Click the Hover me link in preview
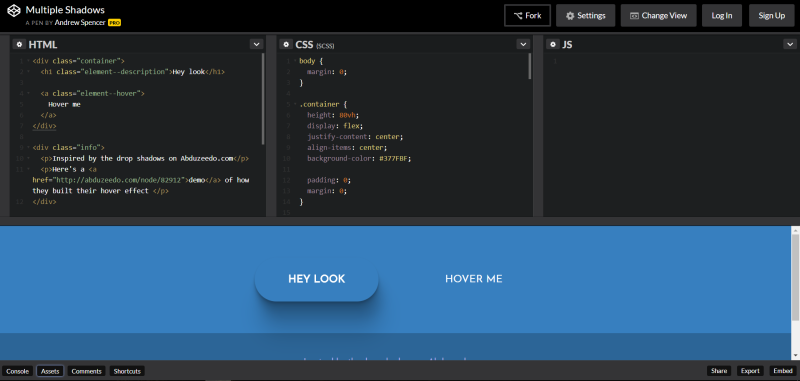Viewport: 800px width, 381px height. 473,279
